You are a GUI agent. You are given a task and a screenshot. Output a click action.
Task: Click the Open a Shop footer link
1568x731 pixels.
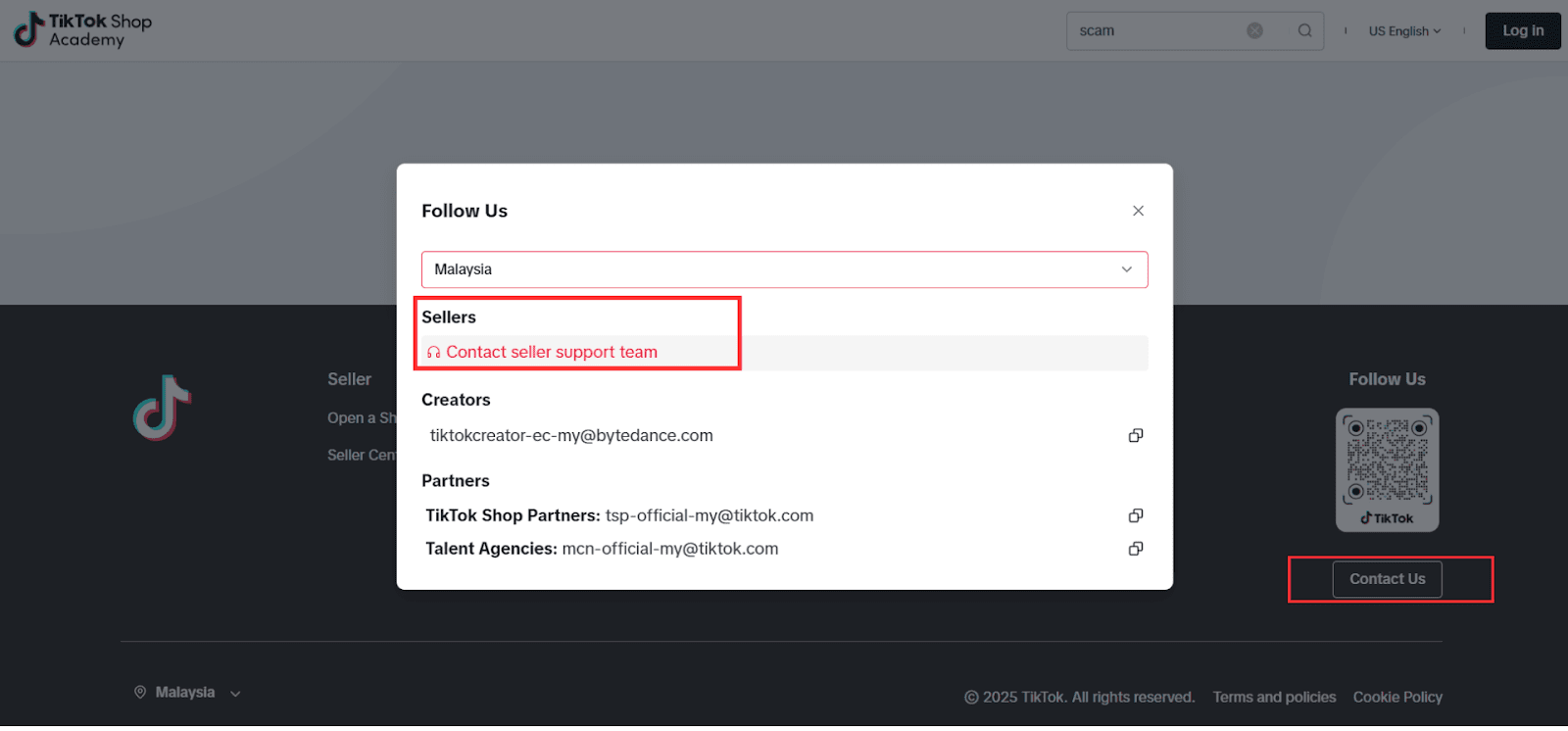(361, 417)
